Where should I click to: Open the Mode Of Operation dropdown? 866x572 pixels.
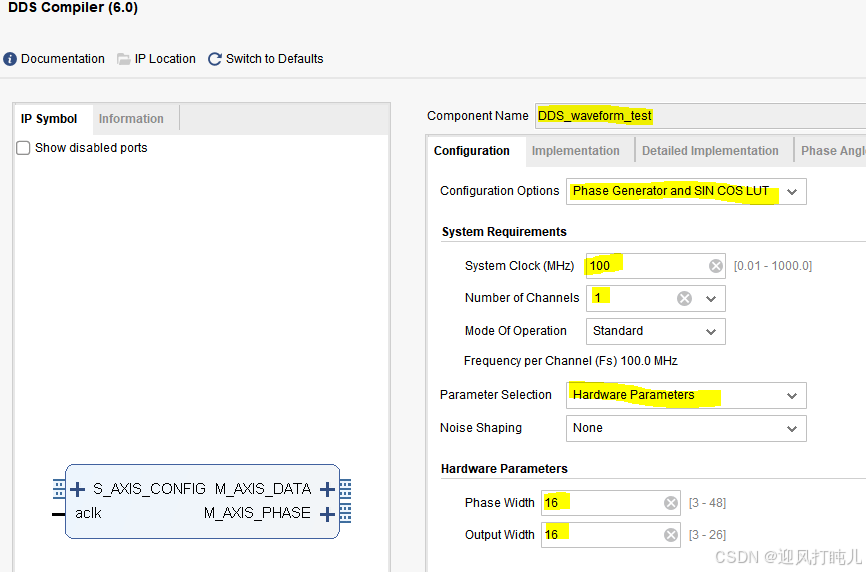coord(656,331)
